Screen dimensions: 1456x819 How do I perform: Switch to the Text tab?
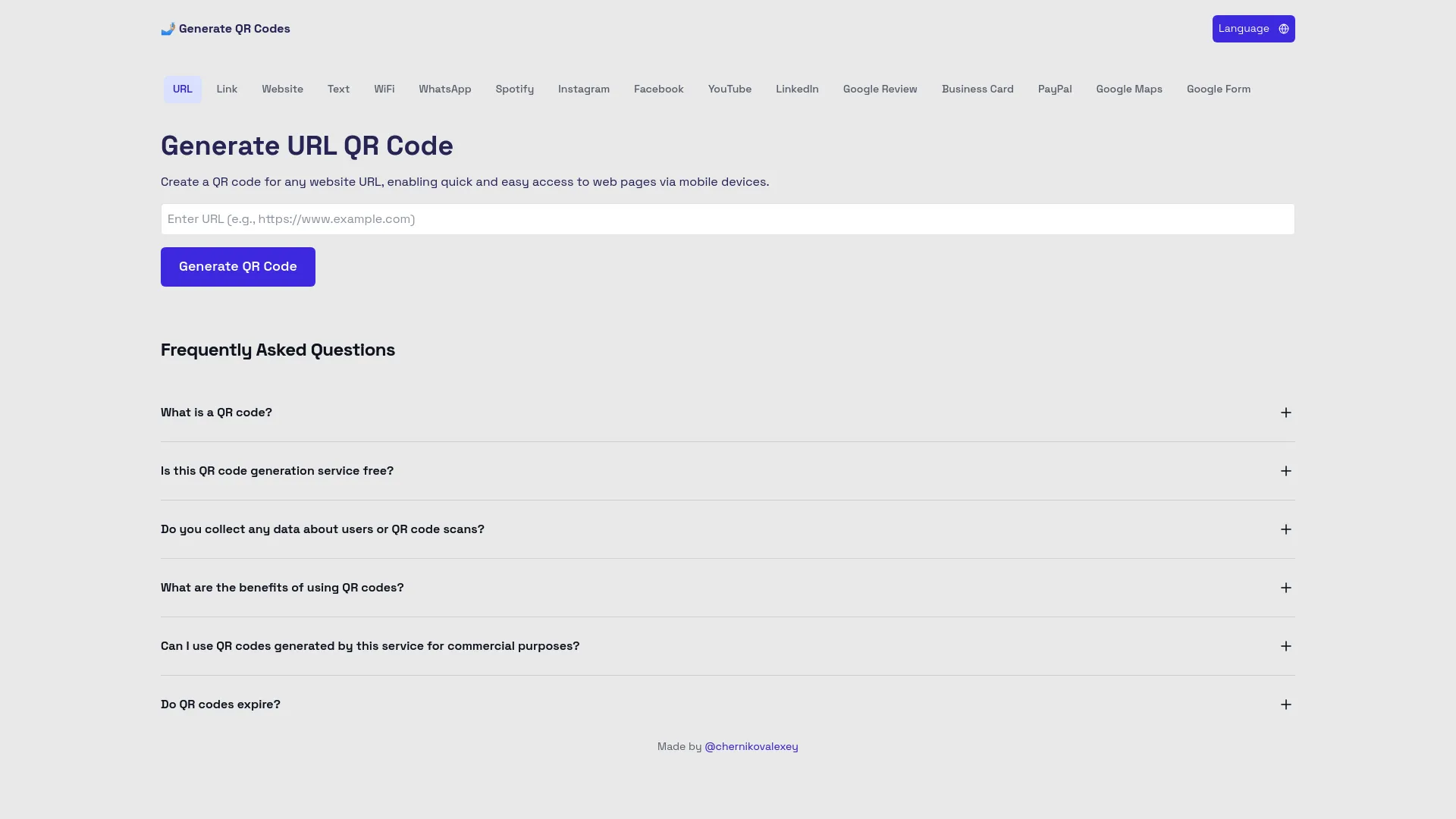(x=338, y=89)
